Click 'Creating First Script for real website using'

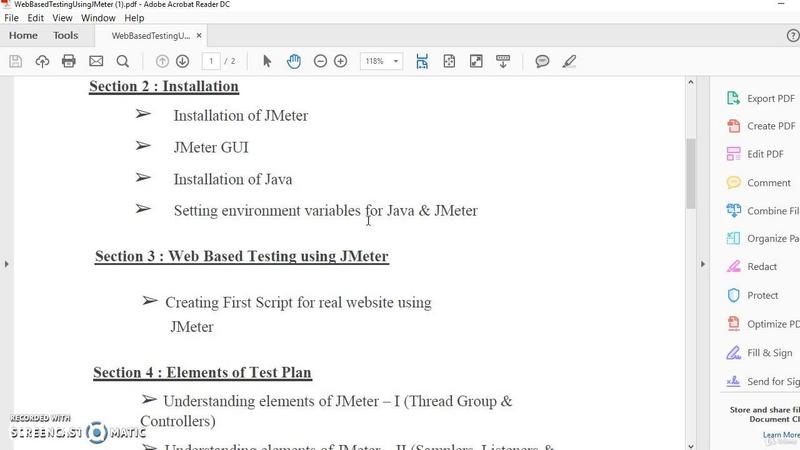(298, 303)
